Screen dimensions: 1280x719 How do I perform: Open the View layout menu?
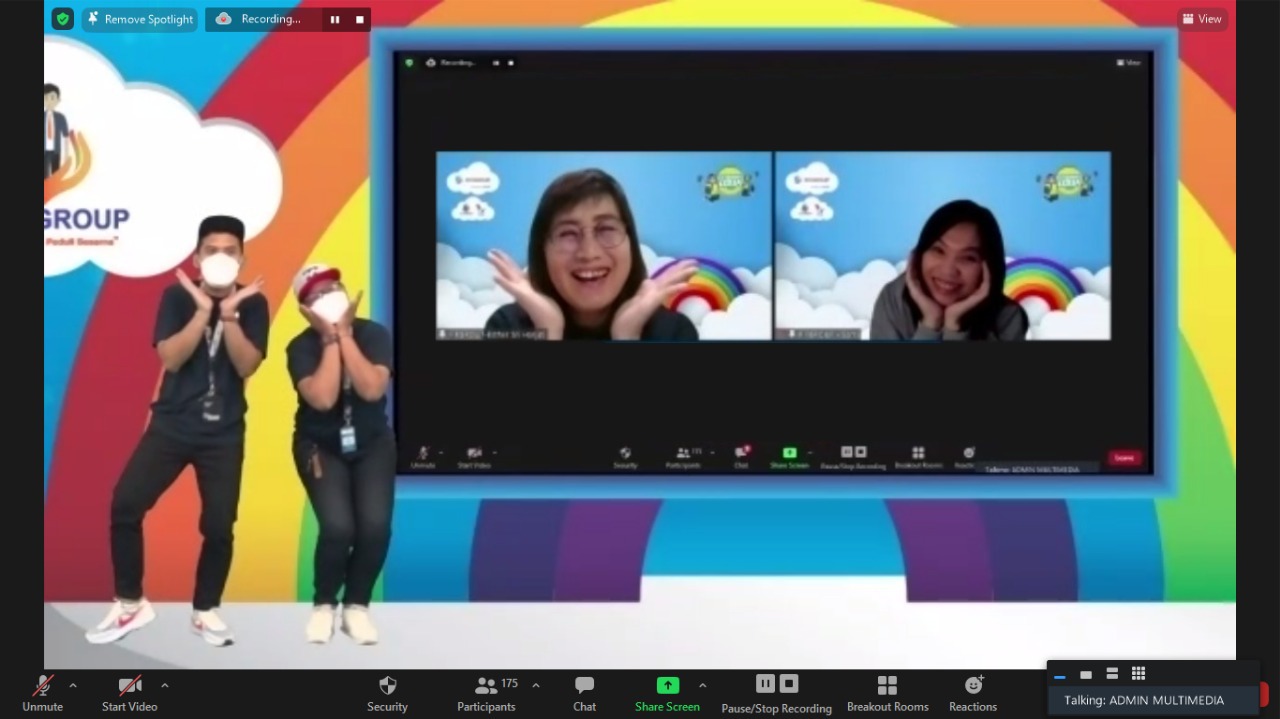coord(1202,19)
